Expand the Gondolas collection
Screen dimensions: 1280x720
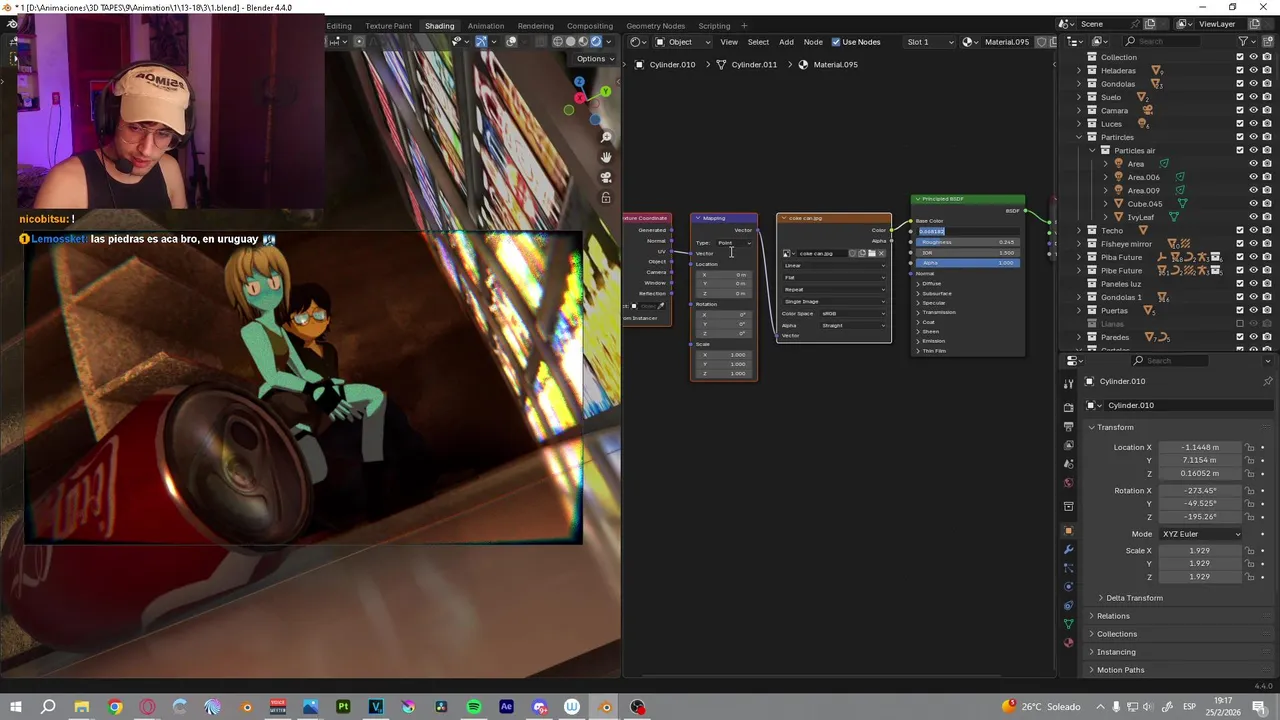[x=1079, y=84]
